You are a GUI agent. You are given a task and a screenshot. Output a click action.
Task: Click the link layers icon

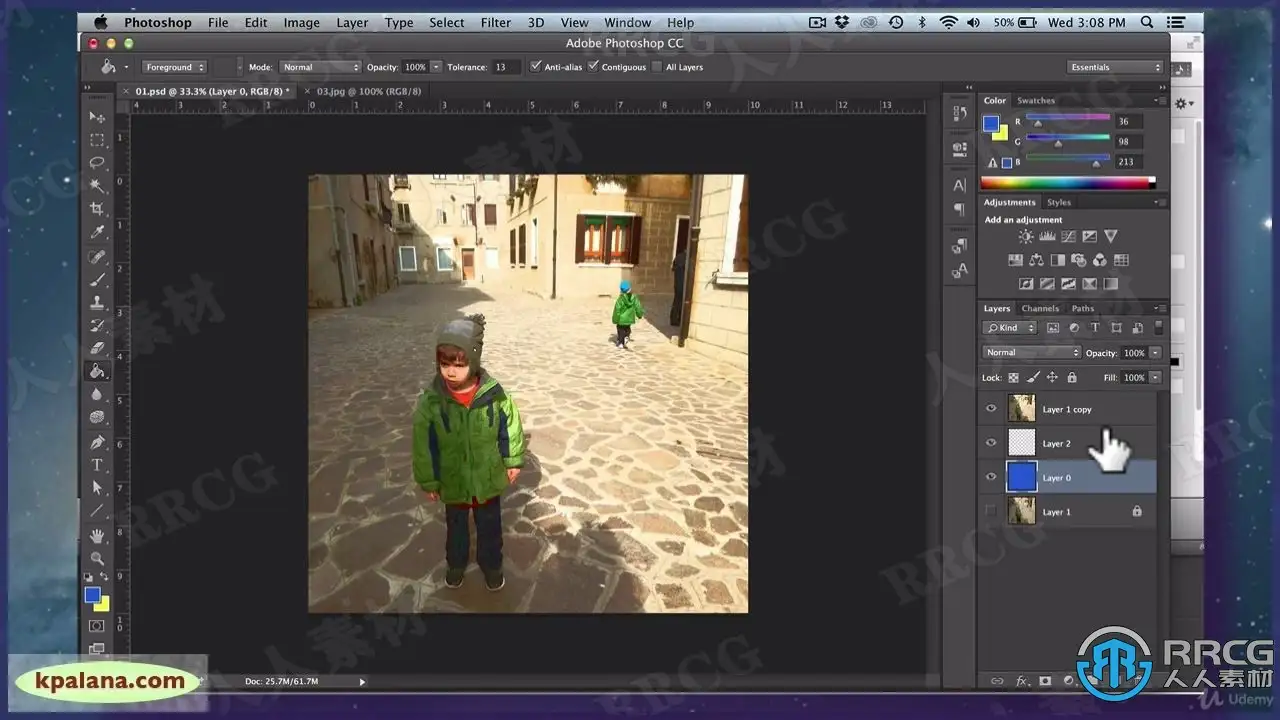click(x=997, y=681)
